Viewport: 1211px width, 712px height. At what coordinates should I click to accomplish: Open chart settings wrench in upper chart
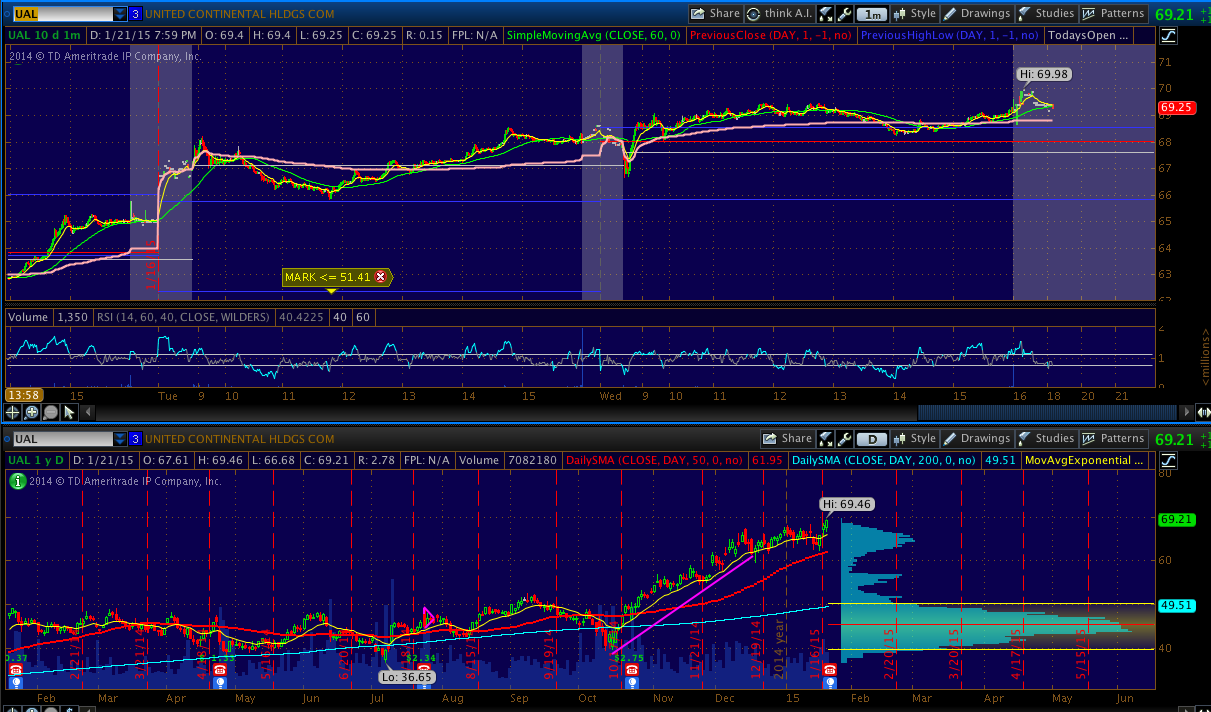844,14
